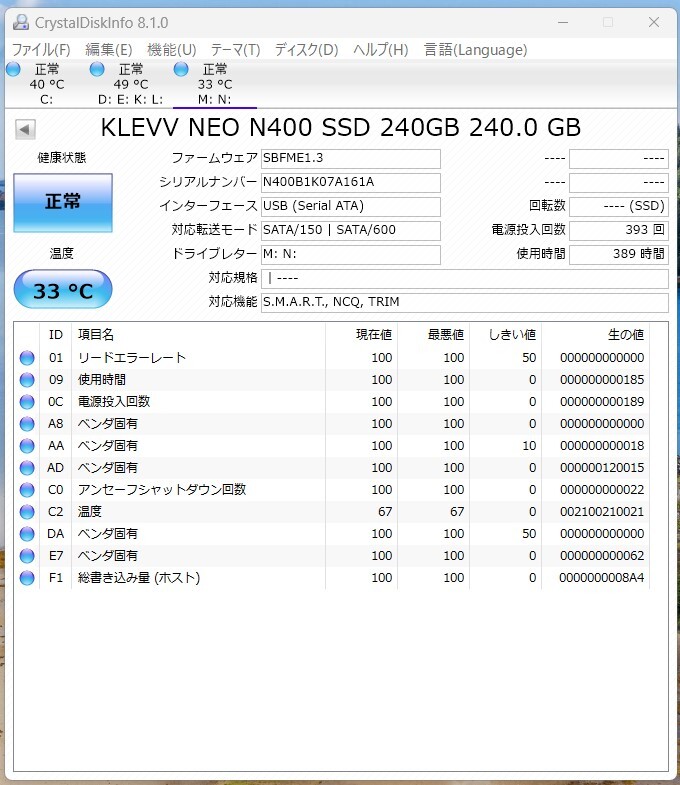Click status icon of 0C 電源投入回数 row
The width and height of the screenshot is (680, 785).
pos(27,402)
